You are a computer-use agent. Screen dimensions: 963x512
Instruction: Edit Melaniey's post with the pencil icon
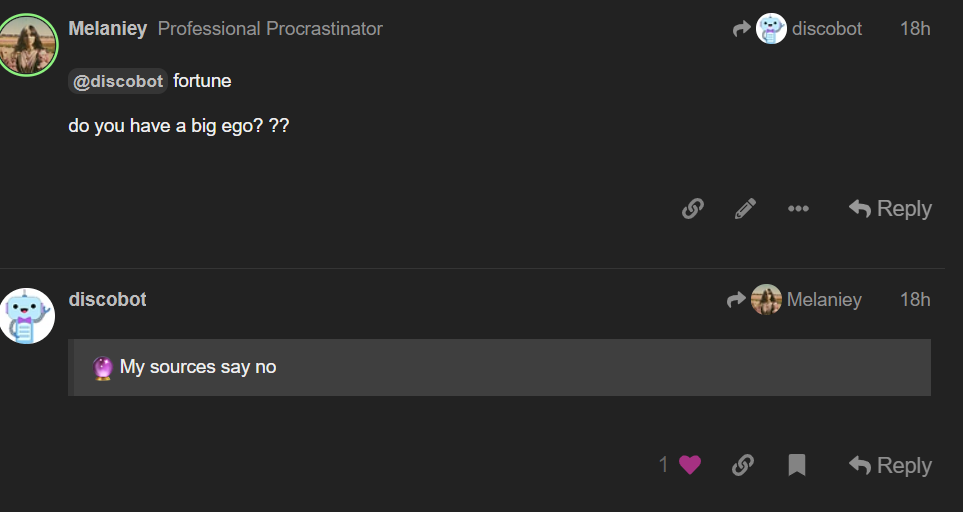point(745,208)
